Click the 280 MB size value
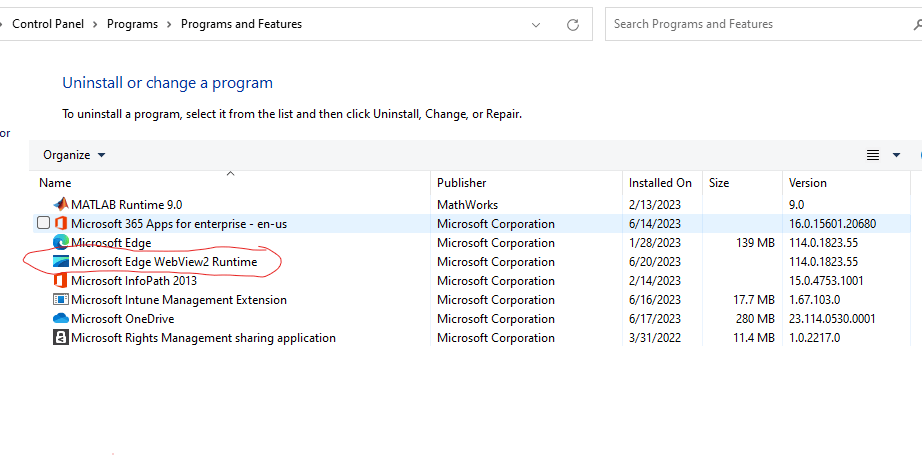The height and width of the screenshot is (455, 922). pos(755,319)
